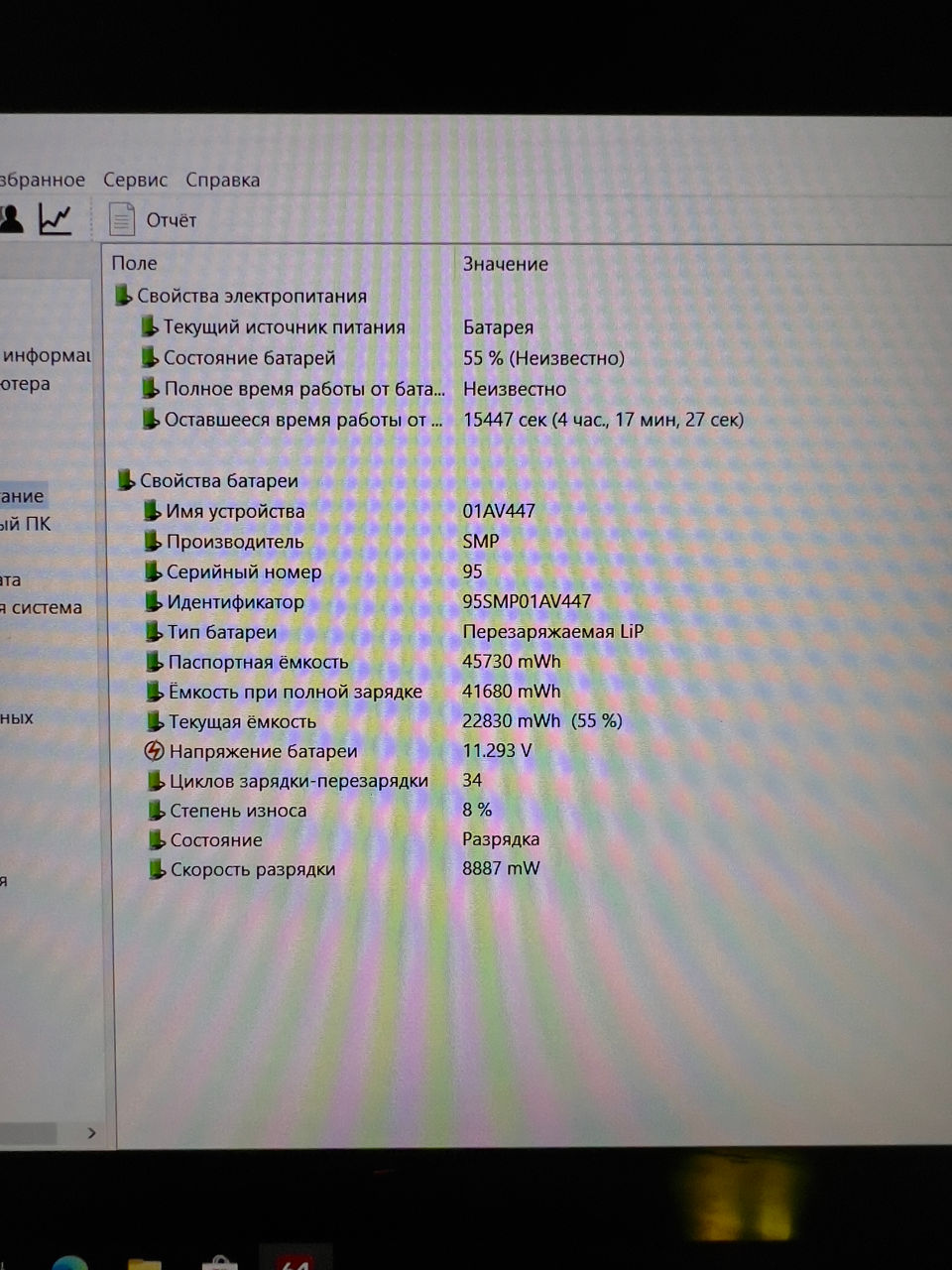Open the Сервис menu
This screenshot has width=952, height=1270.
pos(135,180)
